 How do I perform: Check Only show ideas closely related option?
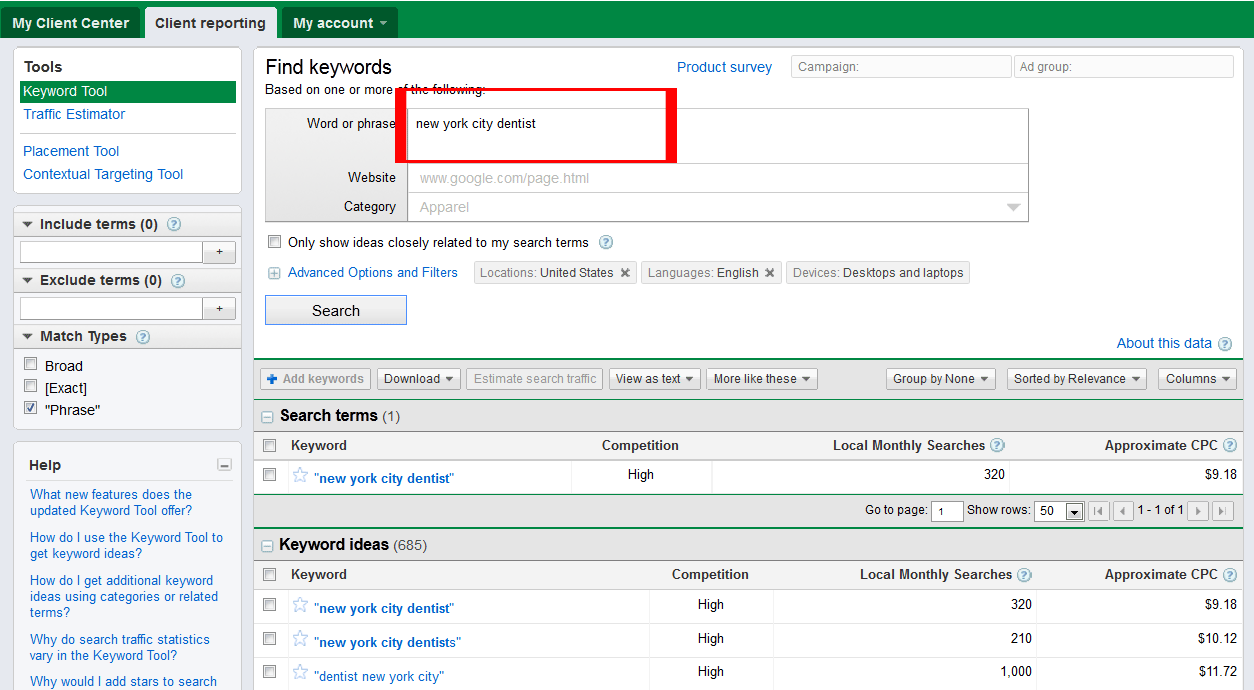click(275, 242)
